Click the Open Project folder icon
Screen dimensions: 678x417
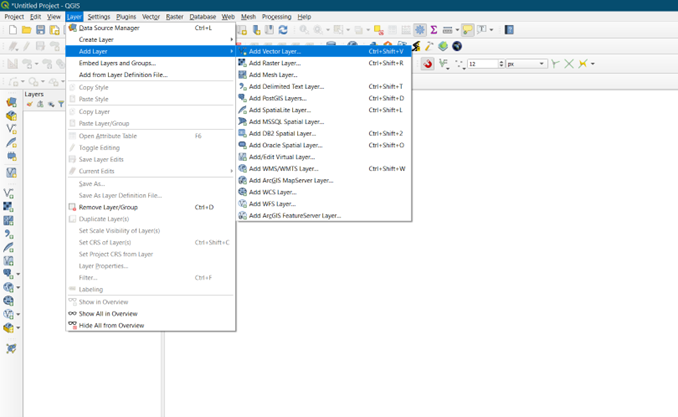click(x=26, y=30)
